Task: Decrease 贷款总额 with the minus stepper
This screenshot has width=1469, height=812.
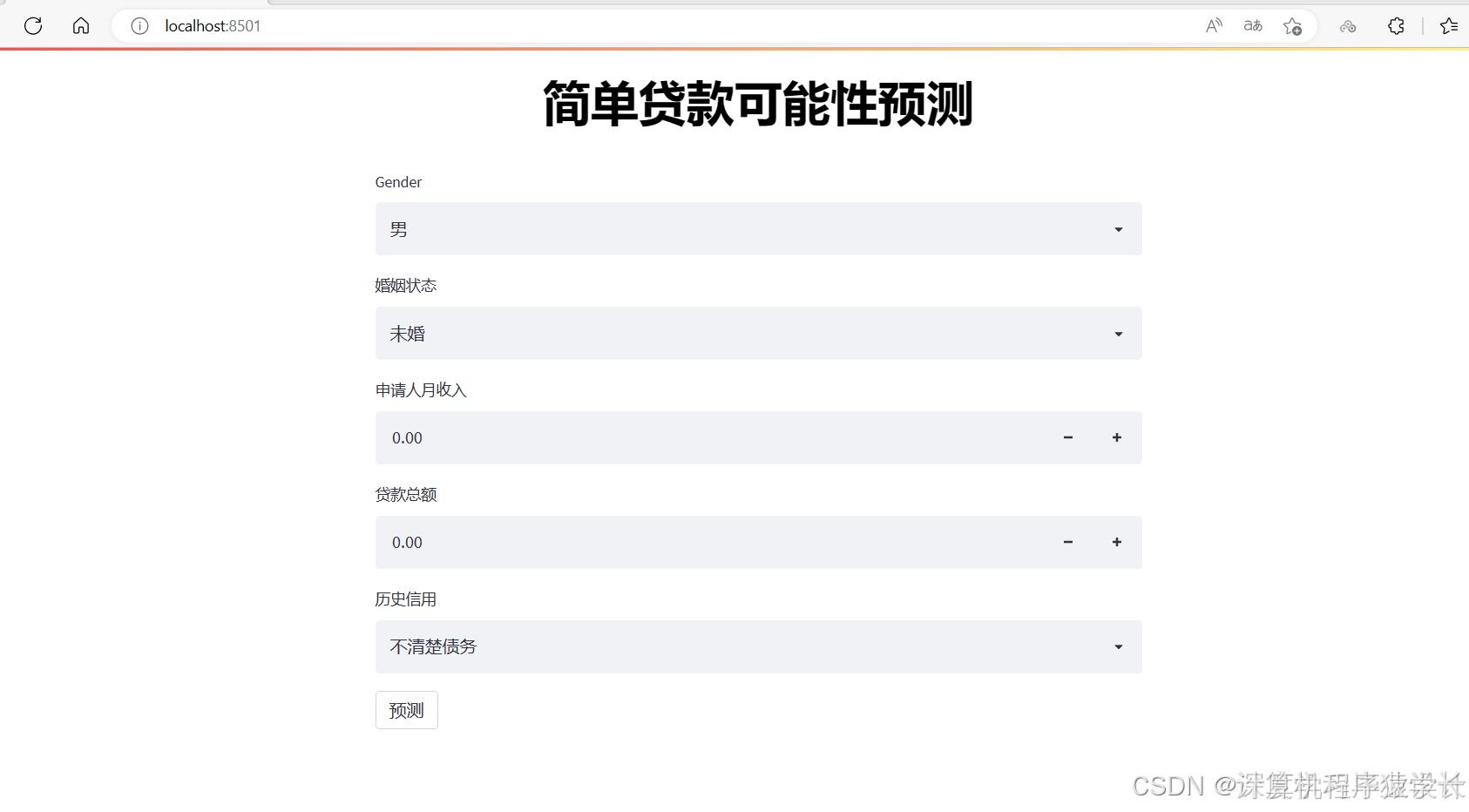Action: click(x=1067, y=542)
